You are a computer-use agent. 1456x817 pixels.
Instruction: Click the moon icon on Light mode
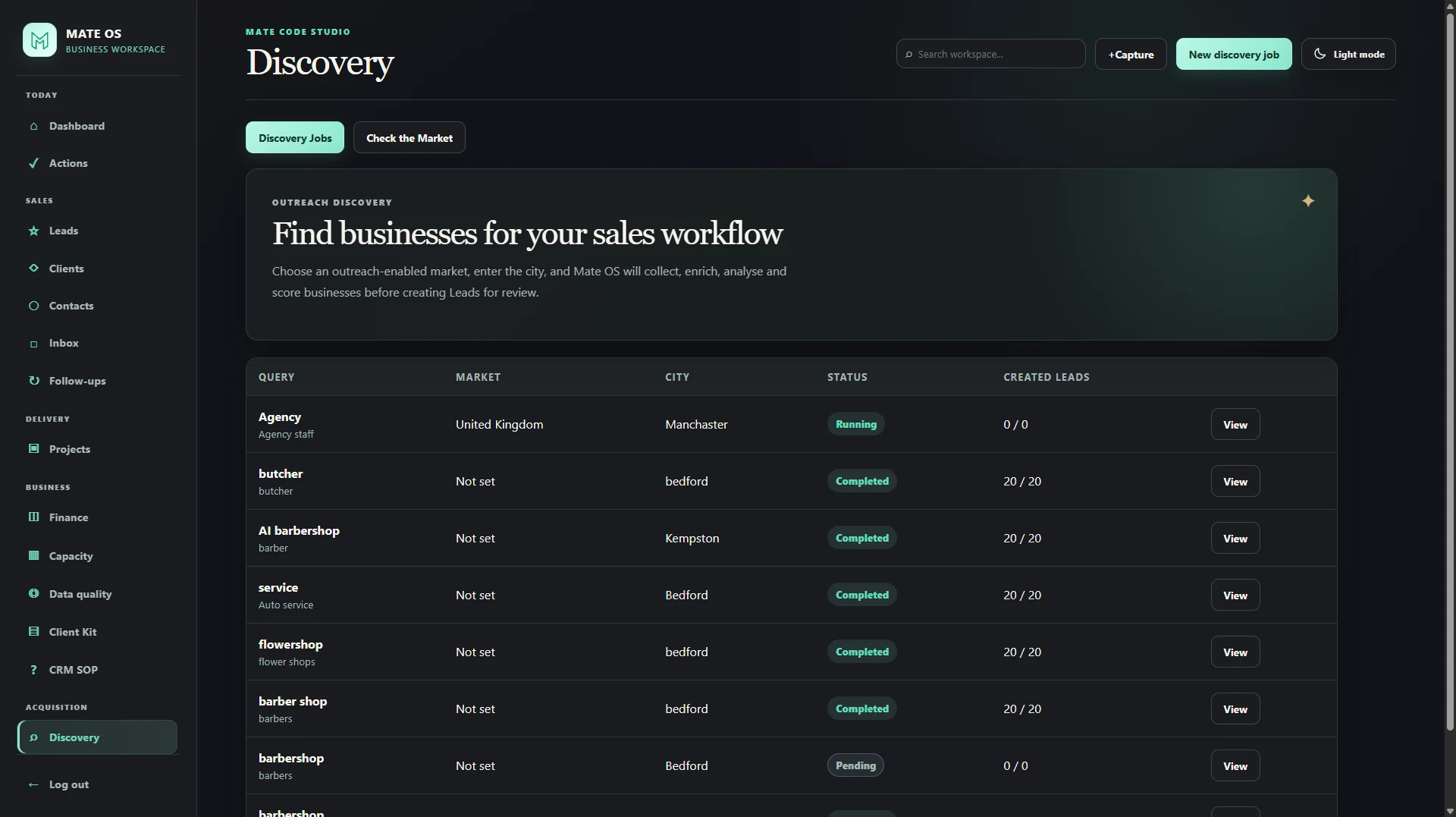[x=1319, y=54]
